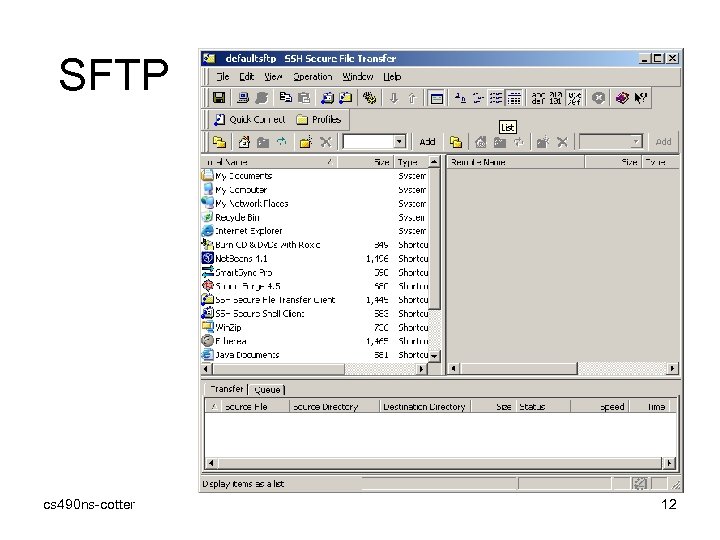
Task: Open a New Terminal Window via toolbar icon
Action: click(x=327, y=98)
